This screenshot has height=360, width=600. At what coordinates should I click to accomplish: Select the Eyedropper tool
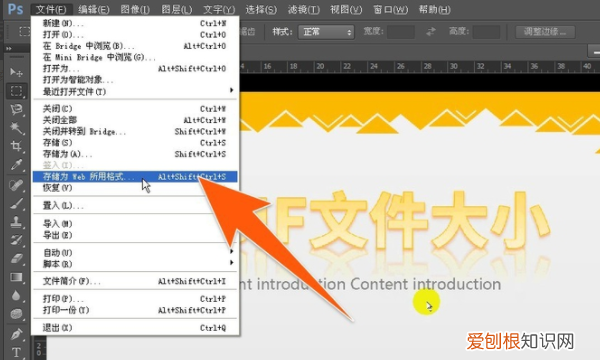point(16,165)
